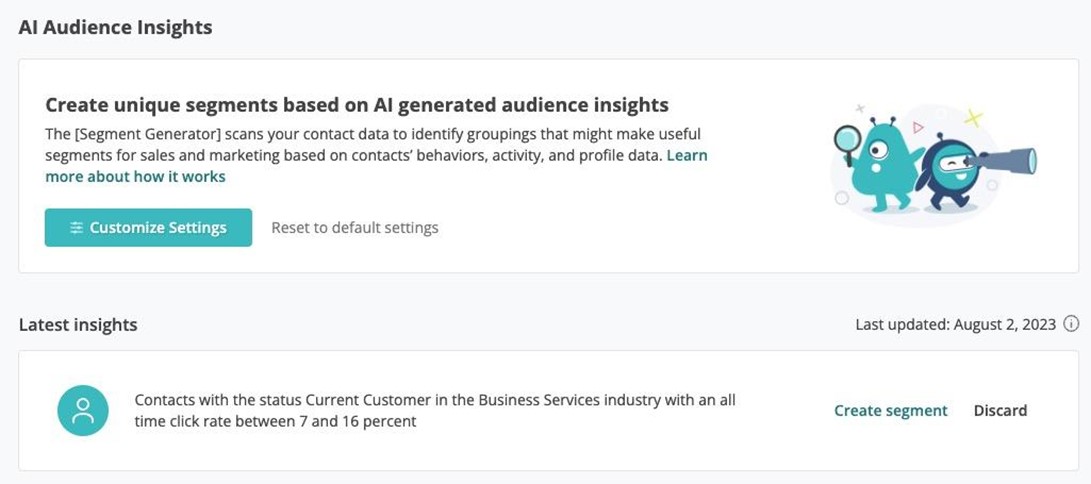Click the teal contact avatar icon
Screen dimensions: 1091x484
pyautogui.click(x=83, y=411)
